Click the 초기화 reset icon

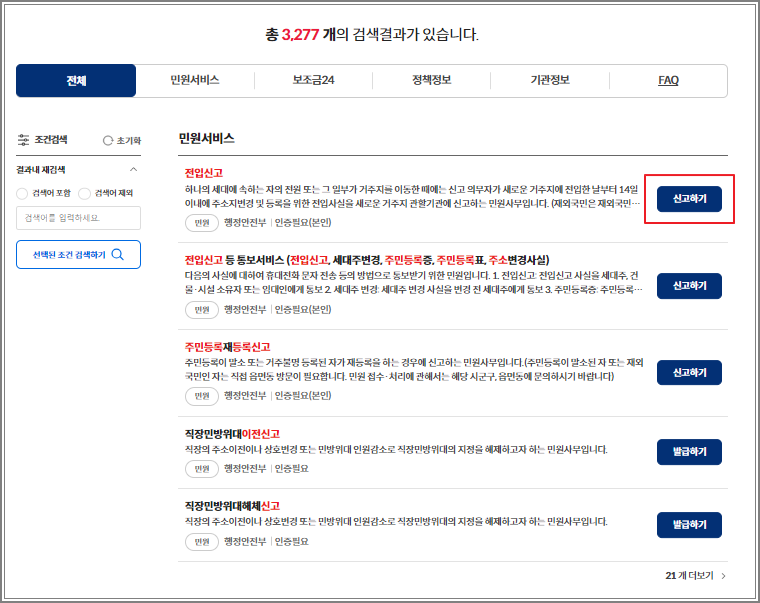[x=108, y=141]
